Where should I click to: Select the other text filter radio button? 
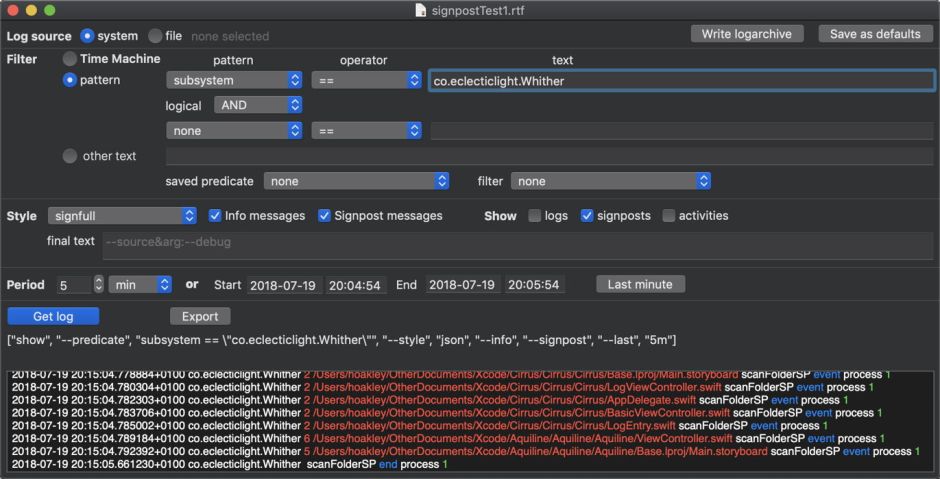pyautogui.click(x=70, y=156)
